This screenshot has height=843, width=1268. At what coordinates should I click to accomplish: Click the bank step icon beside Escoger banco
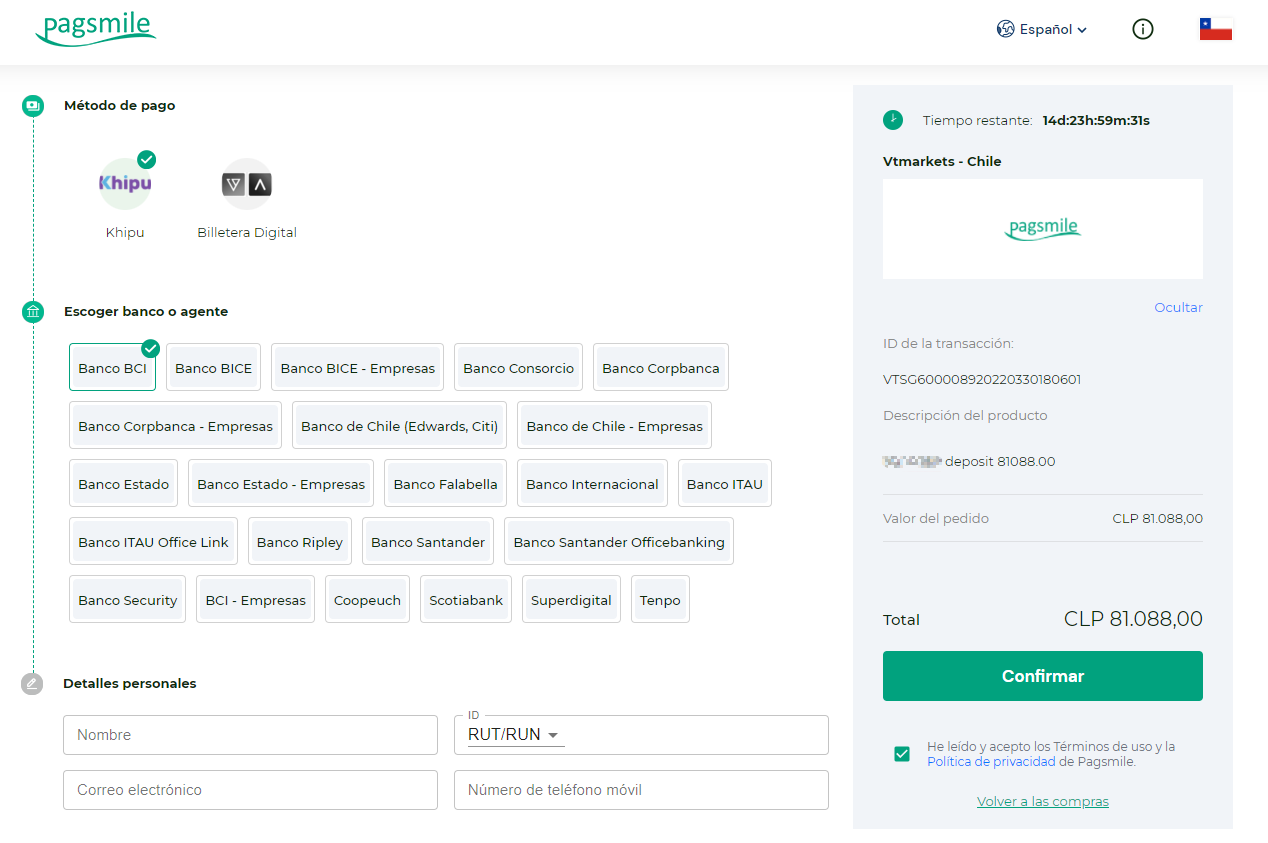(33, 312)
